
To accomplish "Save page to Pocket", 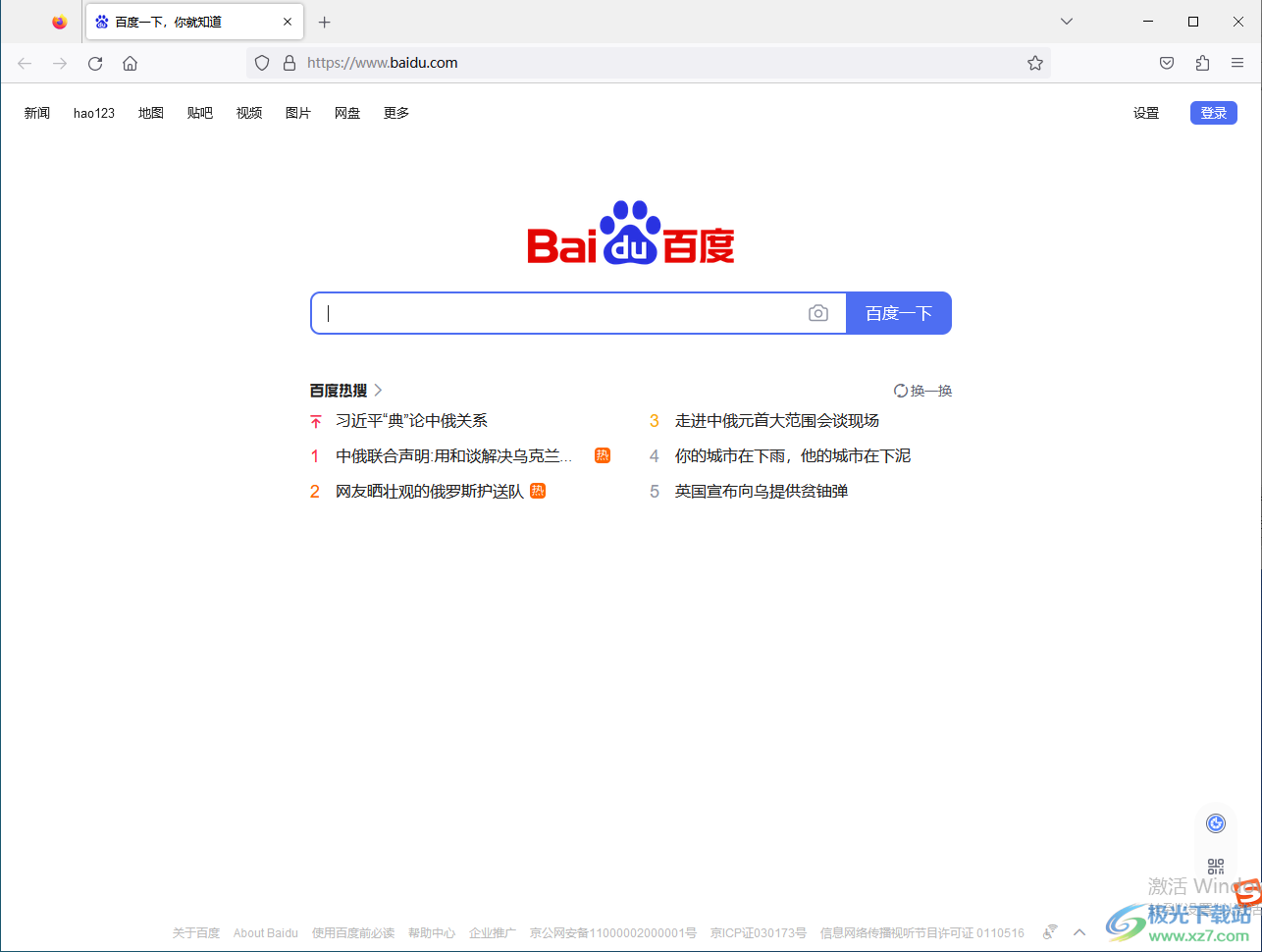I will click(1167, 63).
